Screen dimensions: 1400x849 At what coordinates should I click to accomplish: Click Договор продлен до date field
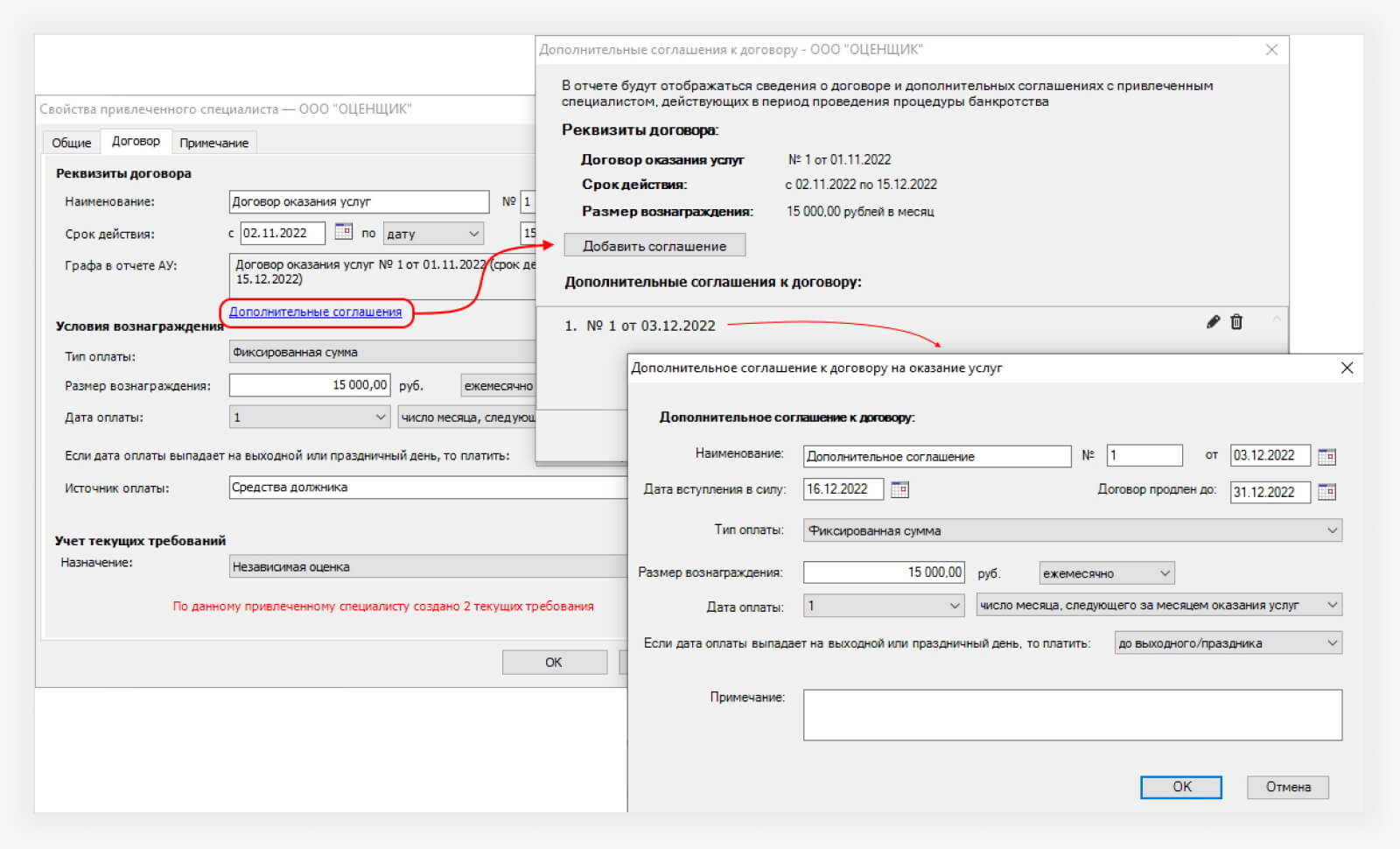[x=1270, y=492]
